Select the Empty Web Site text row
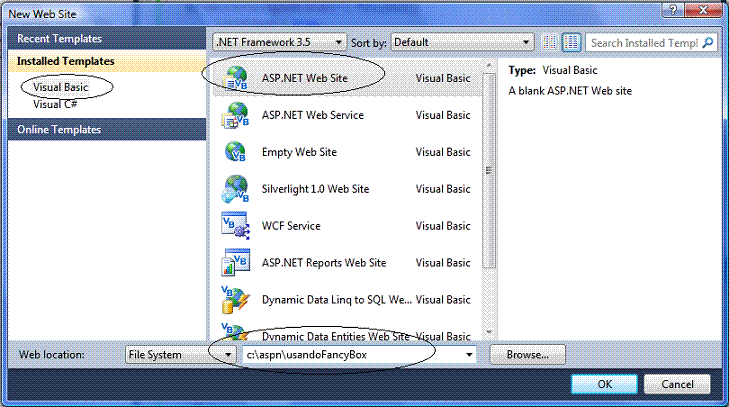Screen dimensions: 729x407 347,152
